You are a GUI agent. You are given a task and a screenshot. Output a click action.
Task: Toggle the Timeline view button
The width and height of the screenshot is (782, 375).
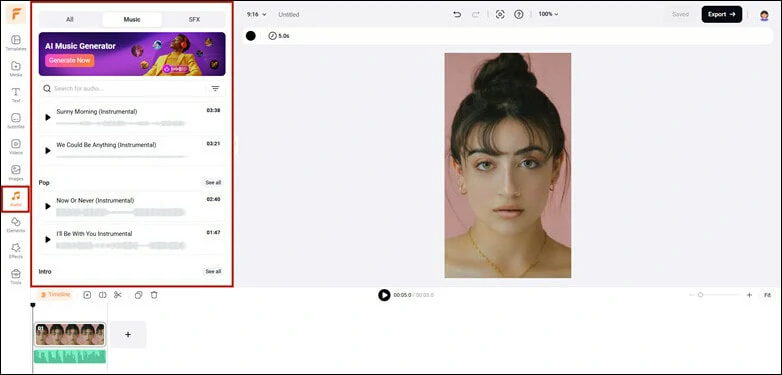point(55,295)
